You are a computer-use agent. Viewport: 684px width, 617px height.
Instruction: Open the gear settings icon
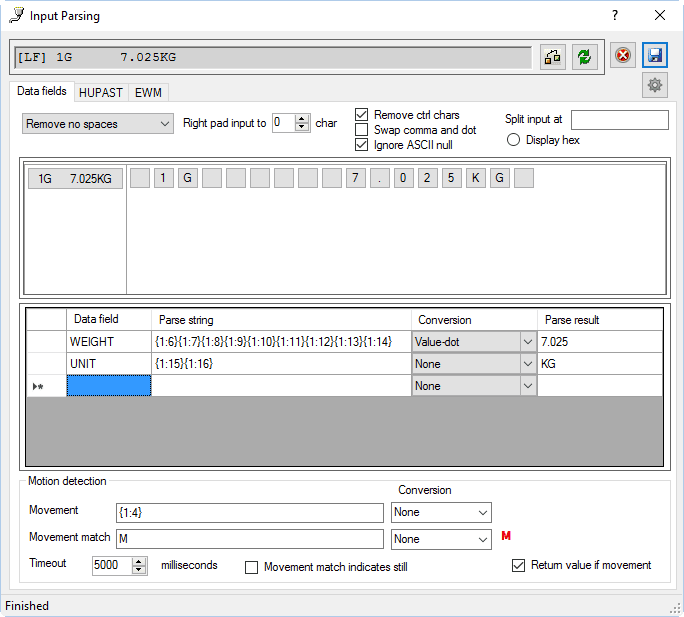coord(655,85)
